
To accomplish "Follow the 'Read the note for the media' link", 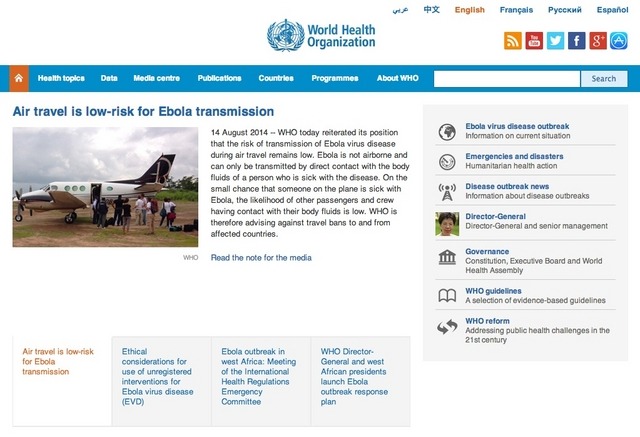I will click(x=261, y=257).
